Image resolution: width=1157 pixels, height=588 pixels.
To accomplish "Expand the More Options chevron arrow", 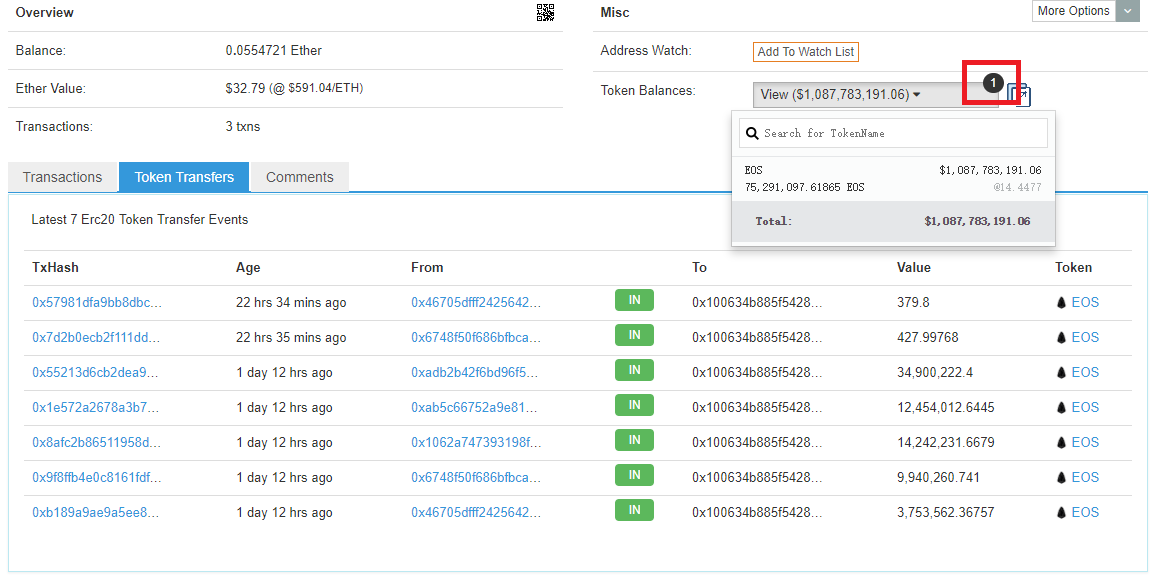I will pyautogui.click(x=1127, y=11).
